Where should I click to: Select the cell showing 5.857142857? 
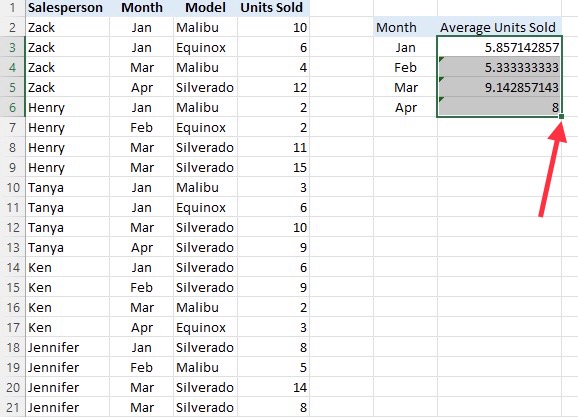point(499,47)
